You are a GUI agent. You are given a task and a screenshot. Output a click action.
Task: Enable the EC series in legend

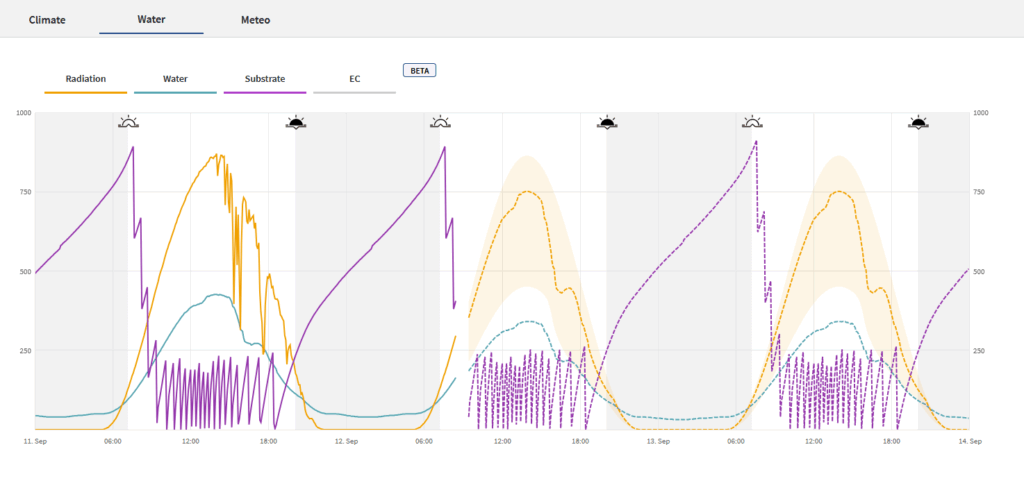click(x=354, y=78)
